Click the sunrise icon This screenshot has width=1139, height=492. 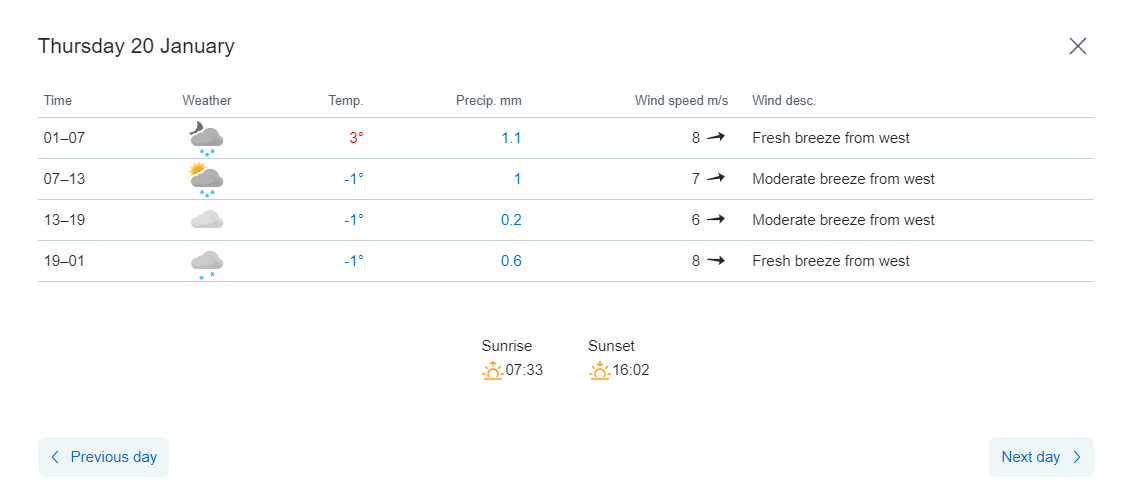pos(492,371)
